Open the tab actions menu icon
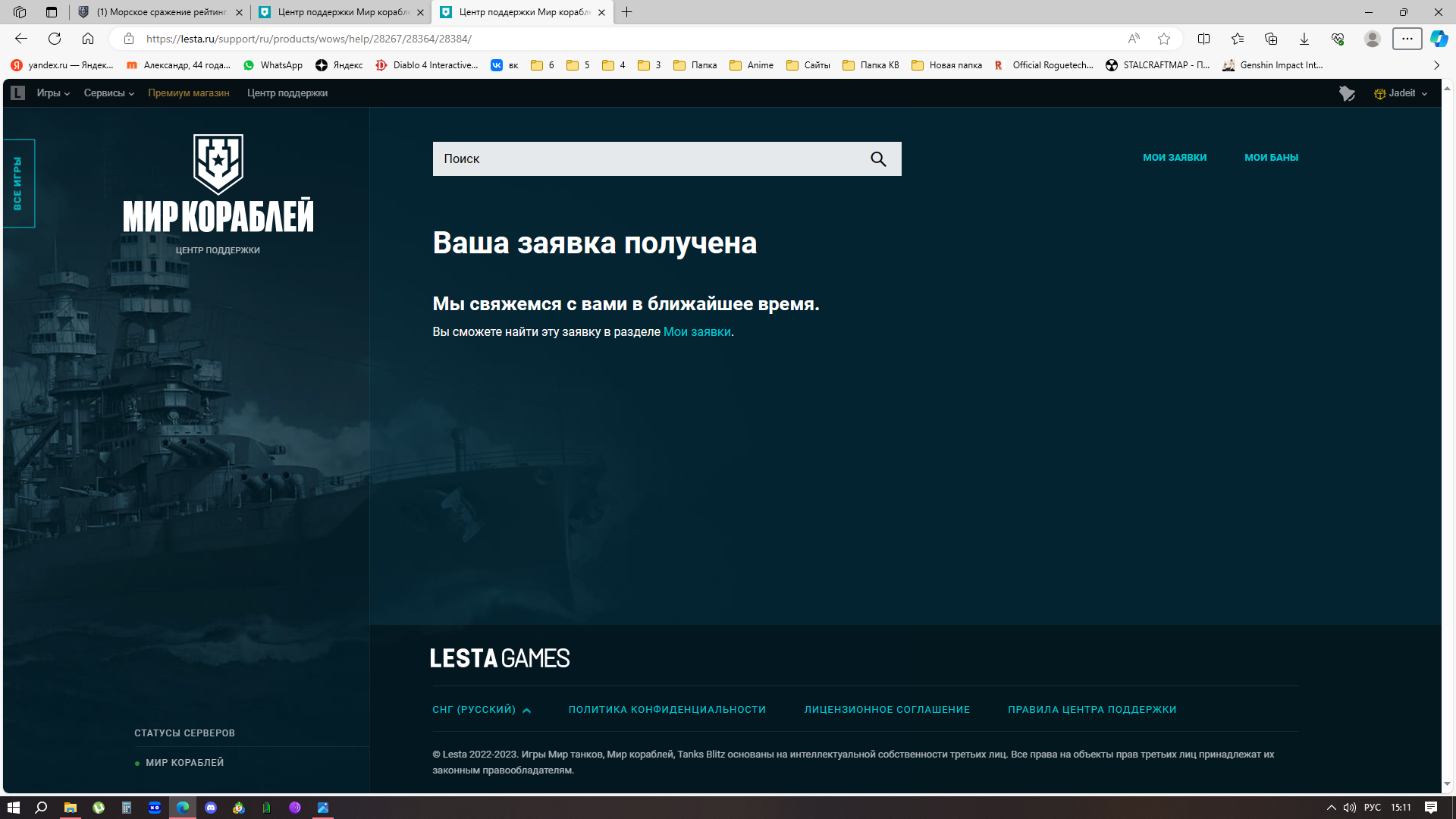The image size is (1456, 819). 52,12
